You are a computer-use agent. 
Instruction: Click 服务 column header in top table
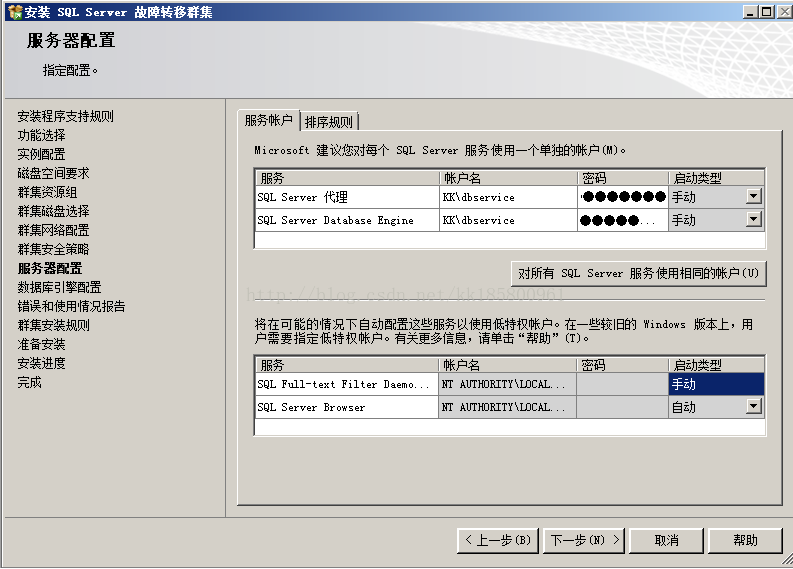347,178
